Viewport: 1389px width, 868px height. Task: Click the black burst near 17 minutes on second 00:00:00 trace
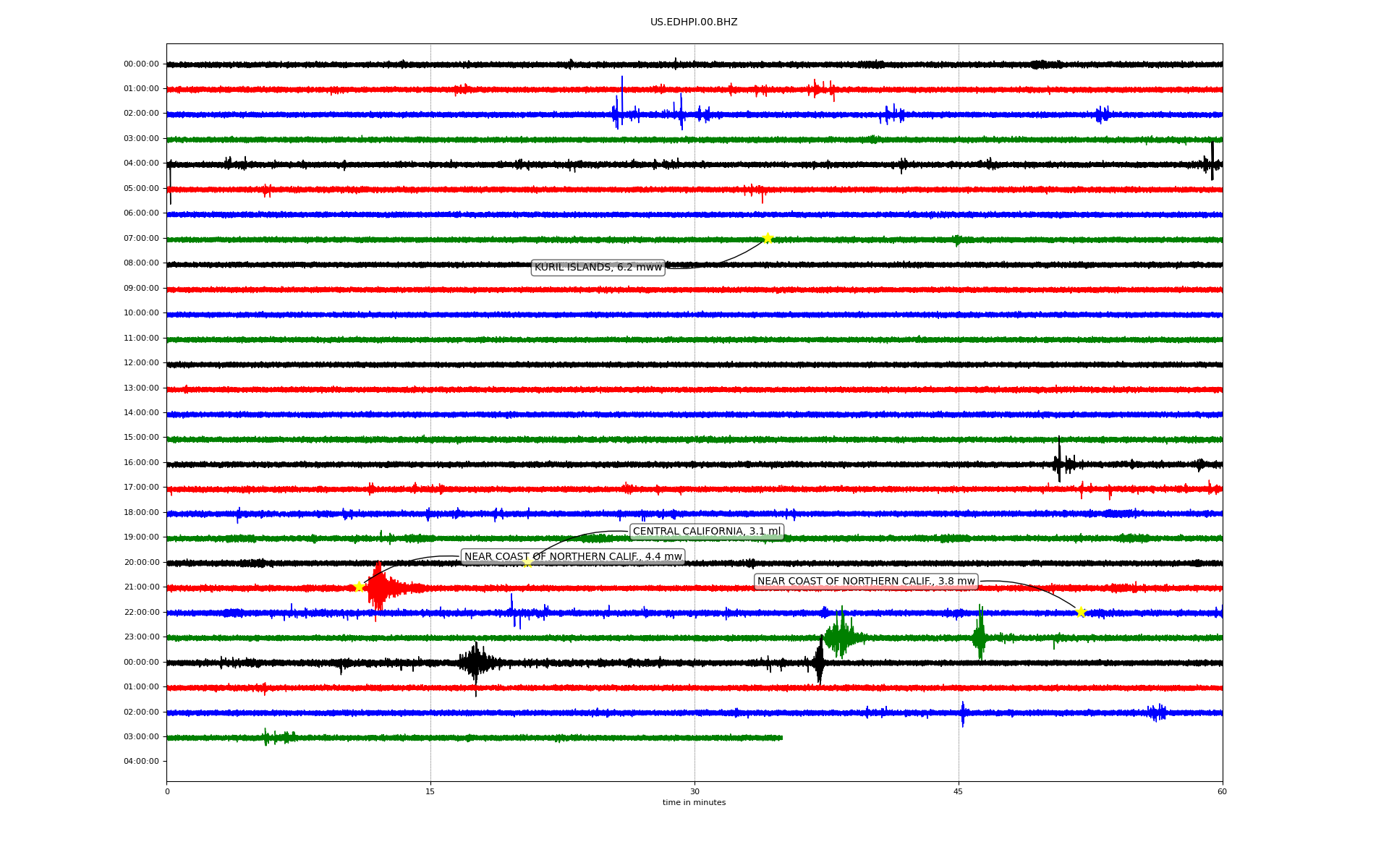tap(475, 663)
